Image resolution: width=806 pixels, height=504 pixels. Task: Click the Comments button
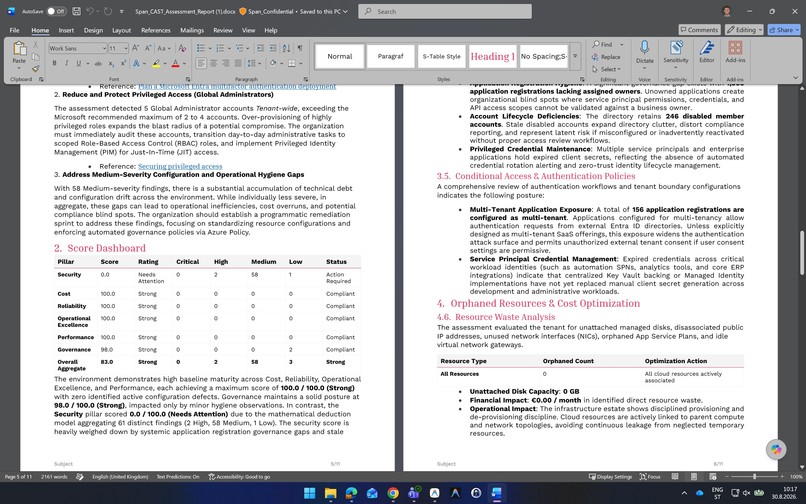(x=699, y=30)
